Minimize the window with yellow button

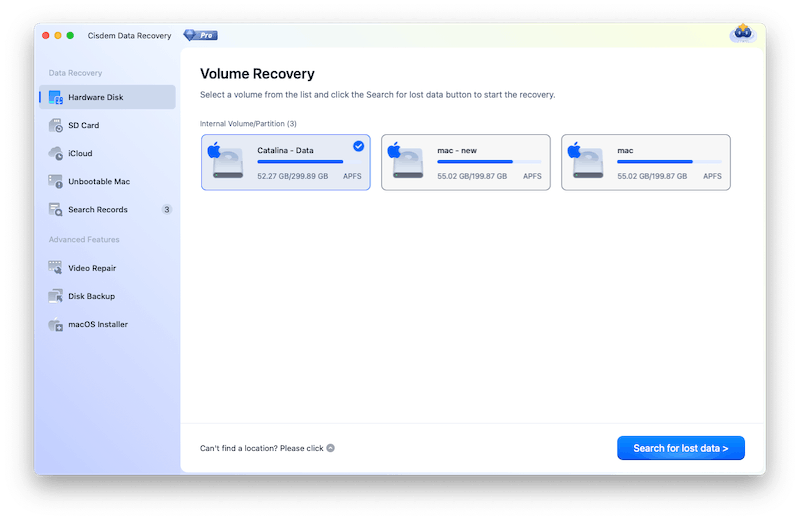[x=58, y=35]
